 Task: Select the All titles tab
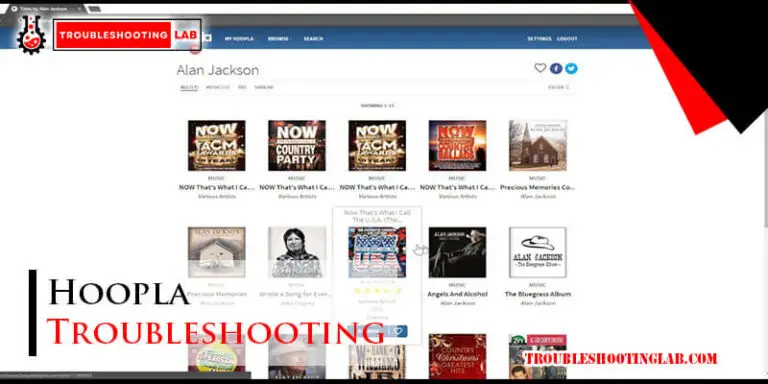click(189, 87)
